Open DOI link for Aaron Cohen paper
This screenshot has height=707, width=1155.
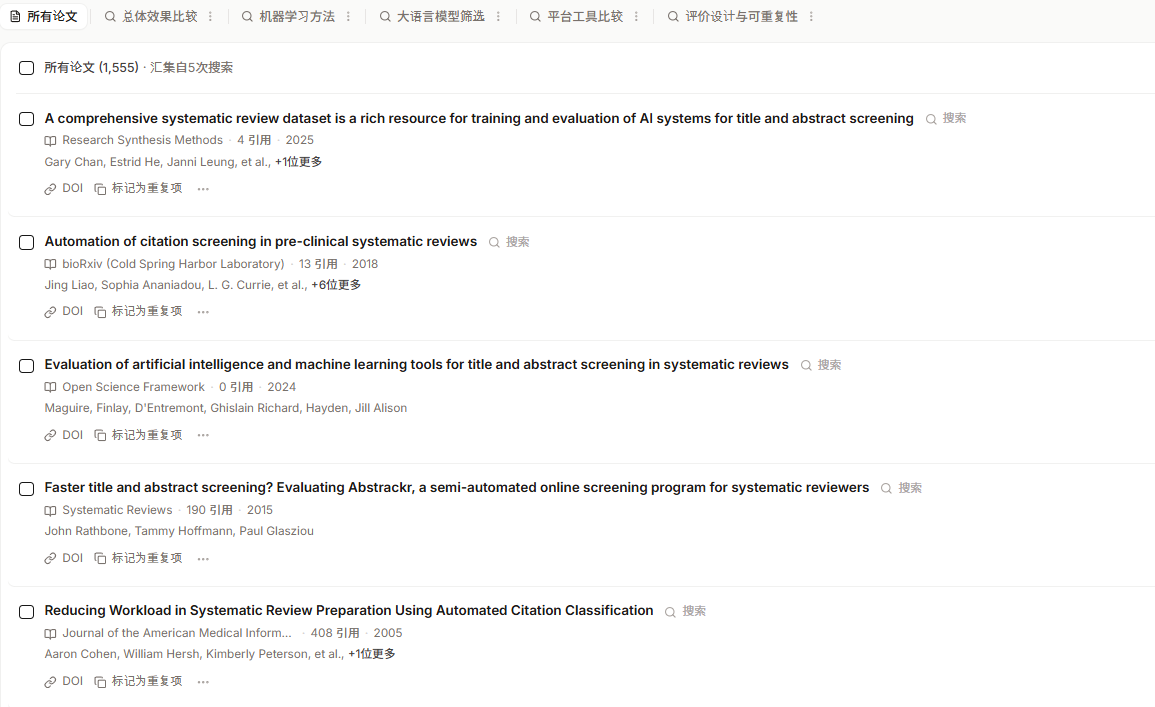[63, 681]
